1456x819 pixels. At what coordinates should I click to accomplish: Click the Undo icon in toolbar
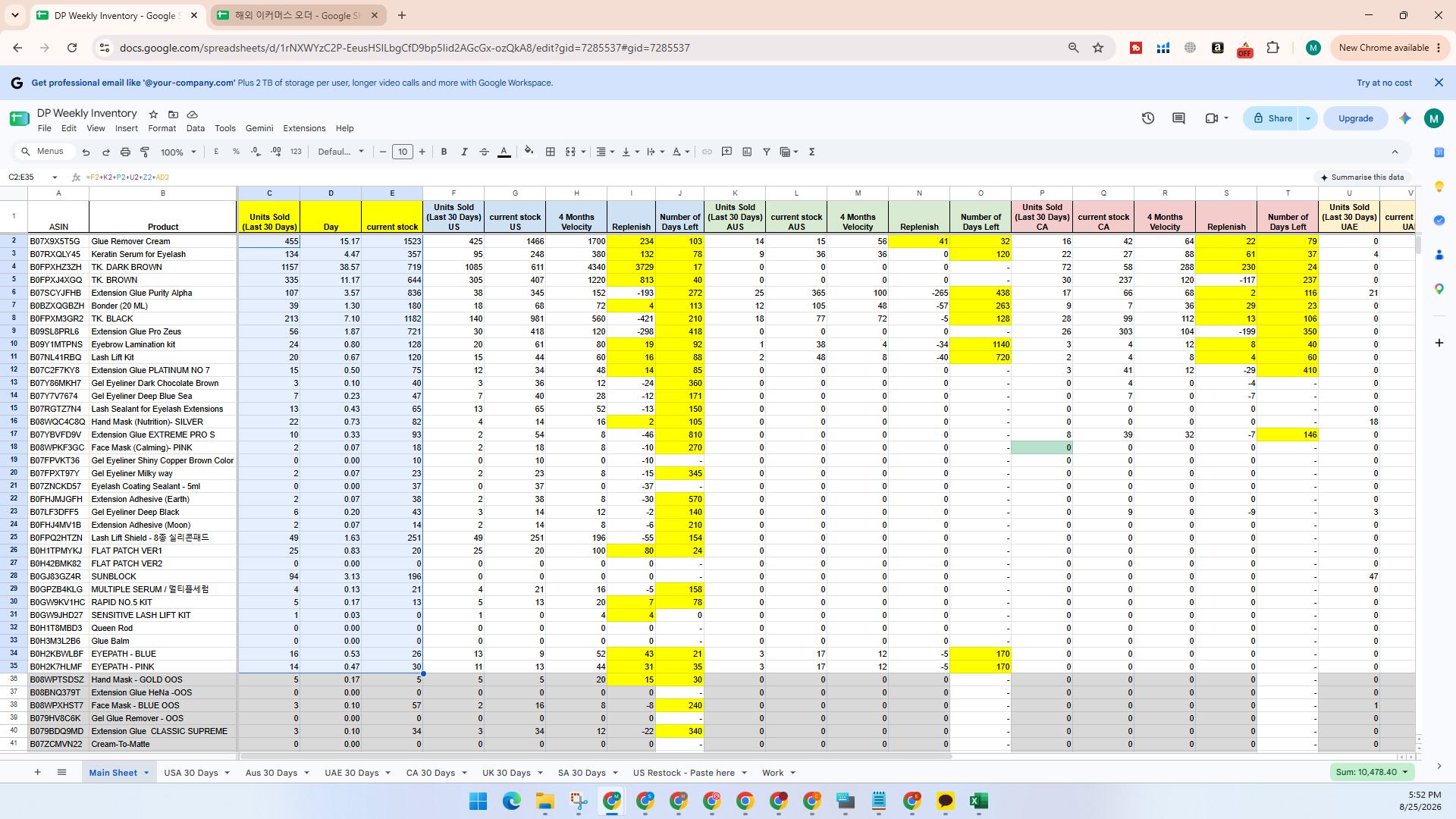pyautogui.click(x=86, y=152)
